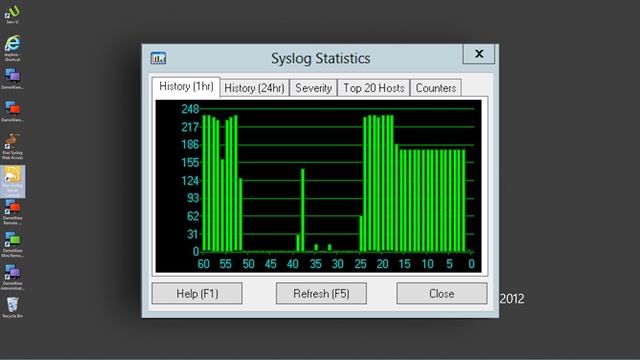Click the 31 vertical axis value
640x360 pixels.
pos(193,234)
